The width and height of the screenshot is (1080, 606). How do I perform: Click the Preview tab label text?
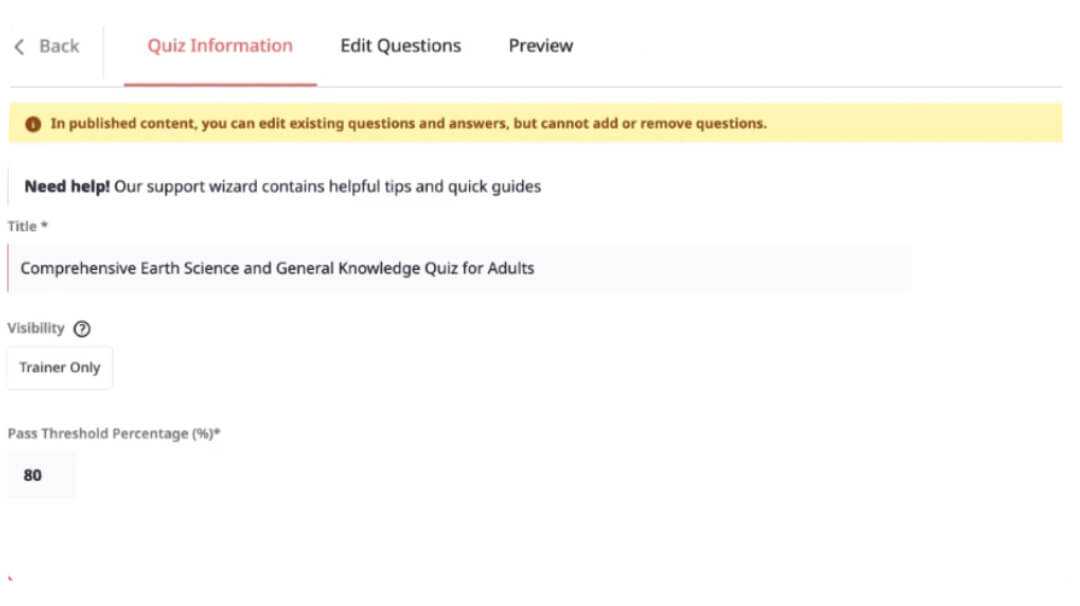click(x=540, y=46)
